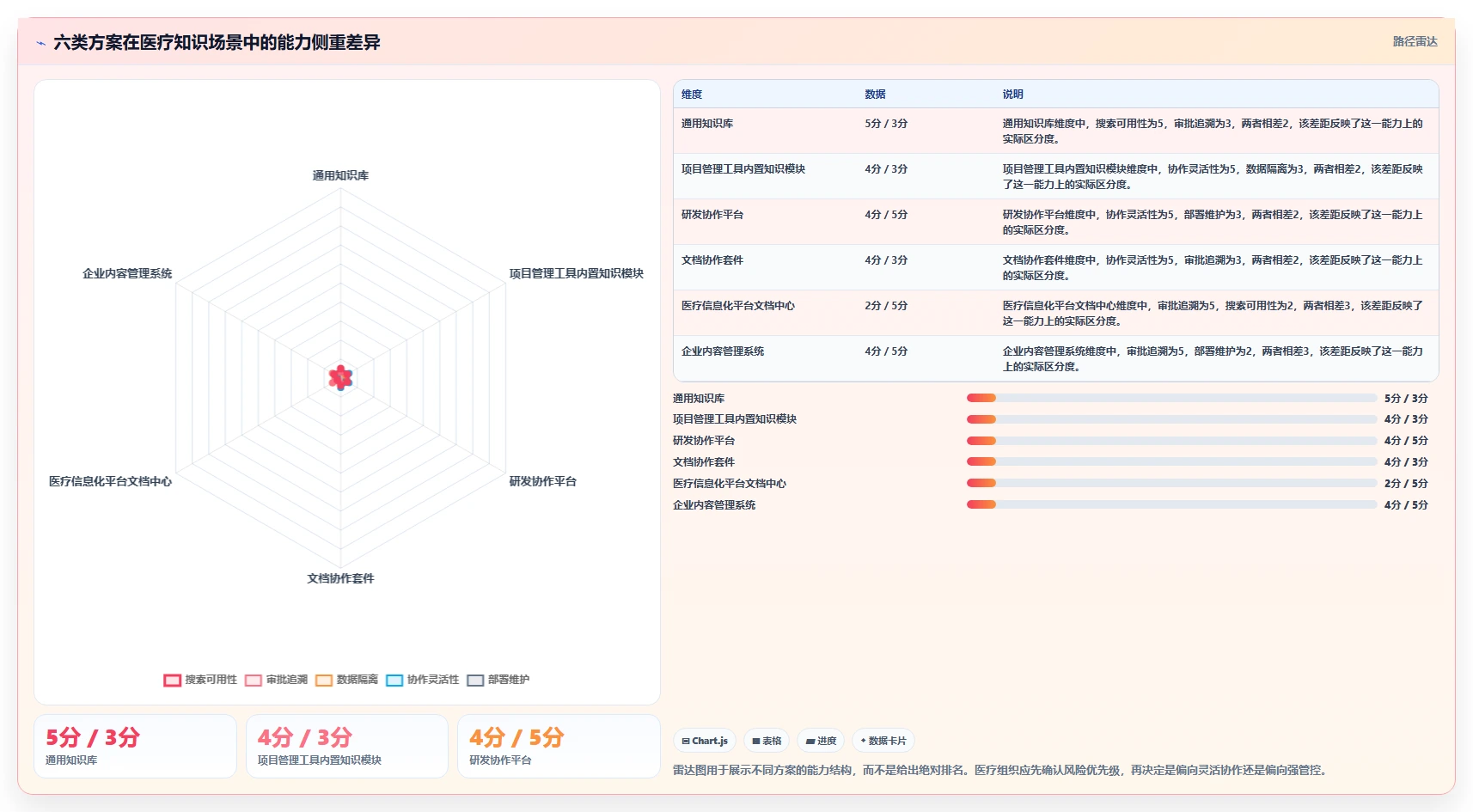
Task: Click the 研发协作平台 radar axis label
Action: [x=542, y=481]
